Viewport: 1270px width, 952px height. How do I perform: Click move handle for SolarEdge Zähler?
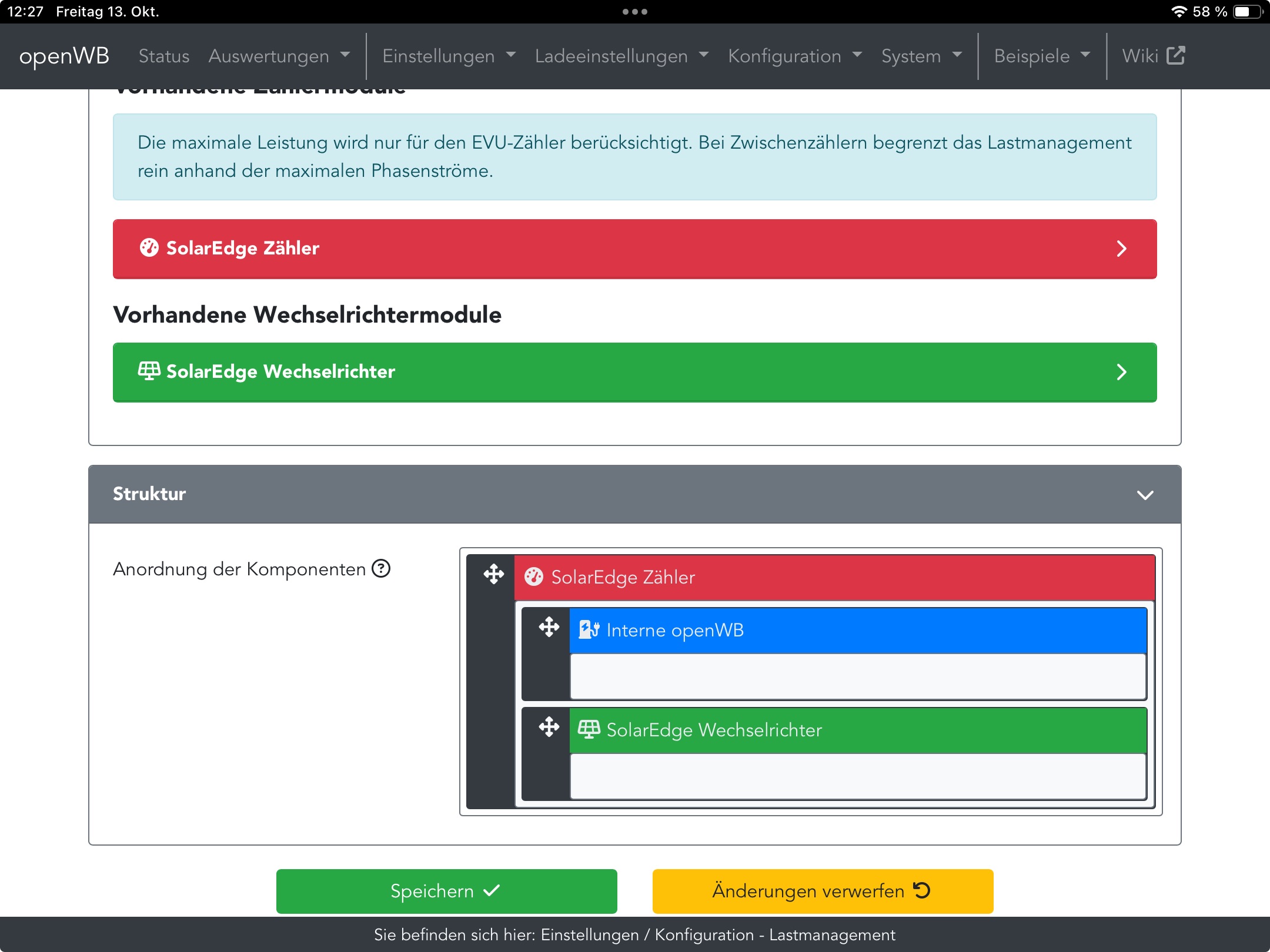click(493, 574)
